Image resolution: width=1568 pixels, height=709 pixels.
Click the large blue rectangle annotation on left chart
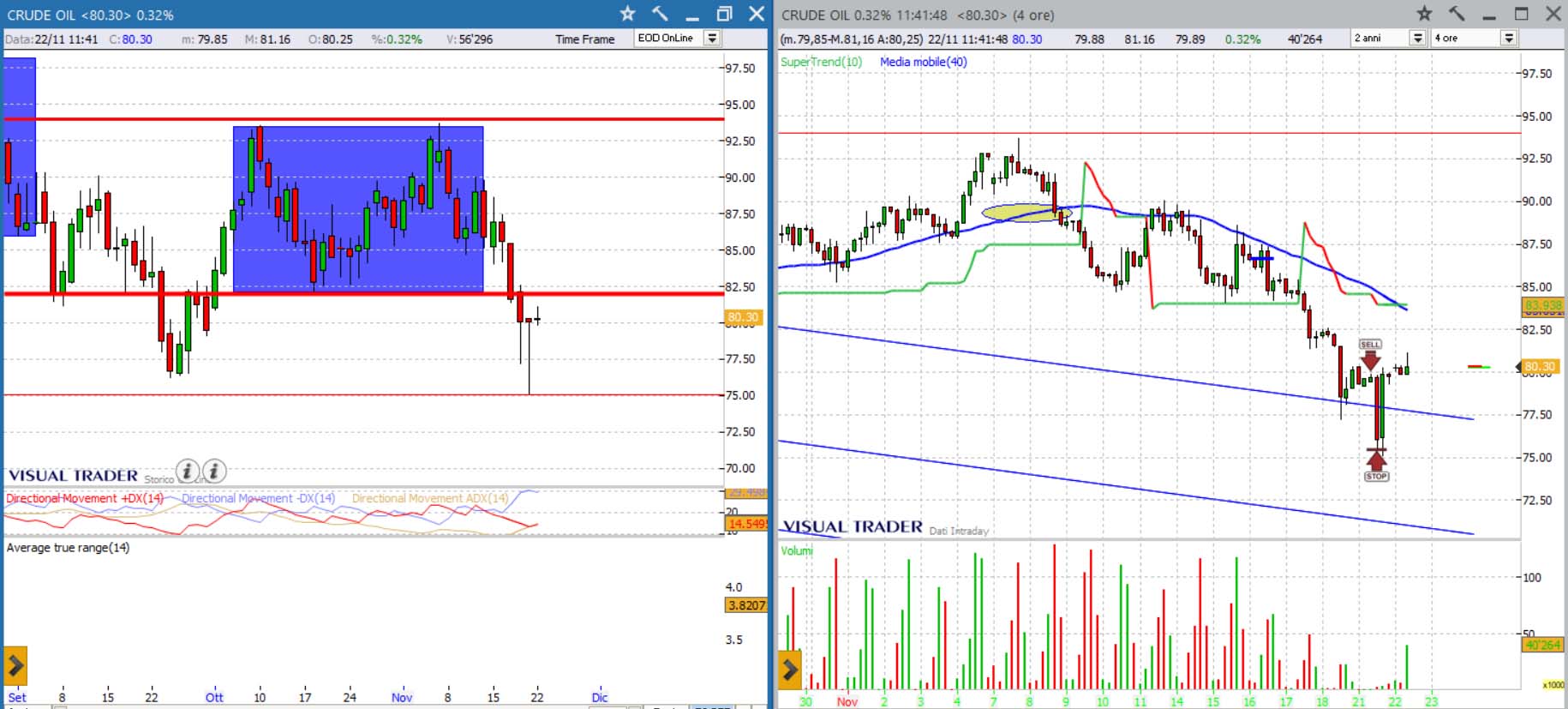[358, 209]
